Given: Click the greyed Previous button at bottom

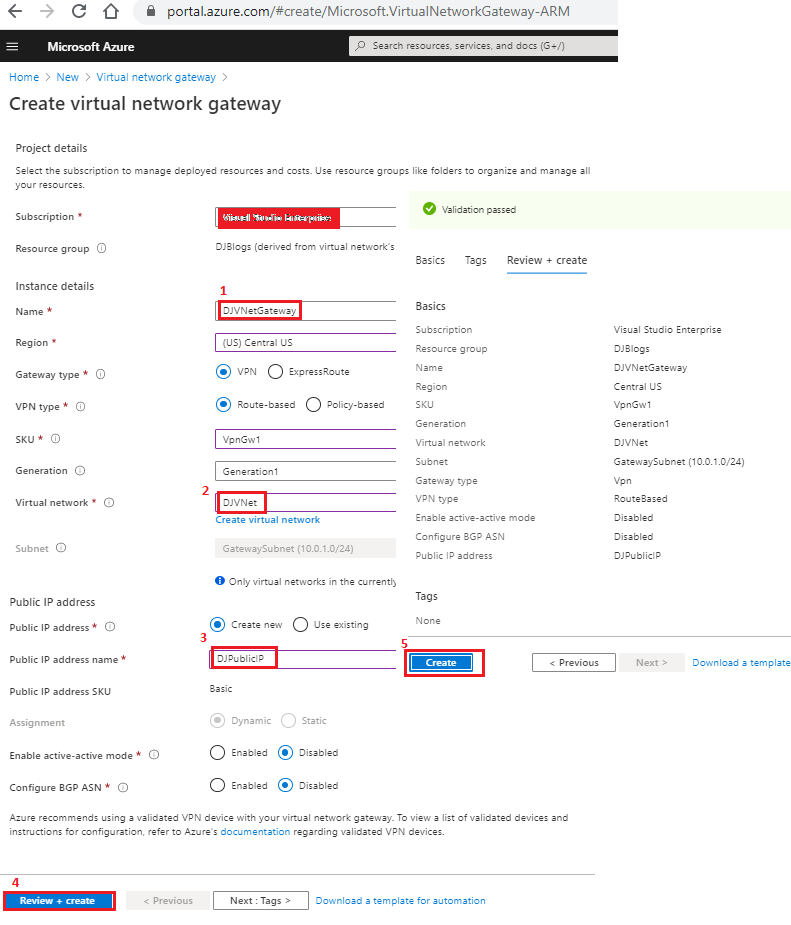Looking at the screenshot, I should pyautogui.click(x=168, y=900).
